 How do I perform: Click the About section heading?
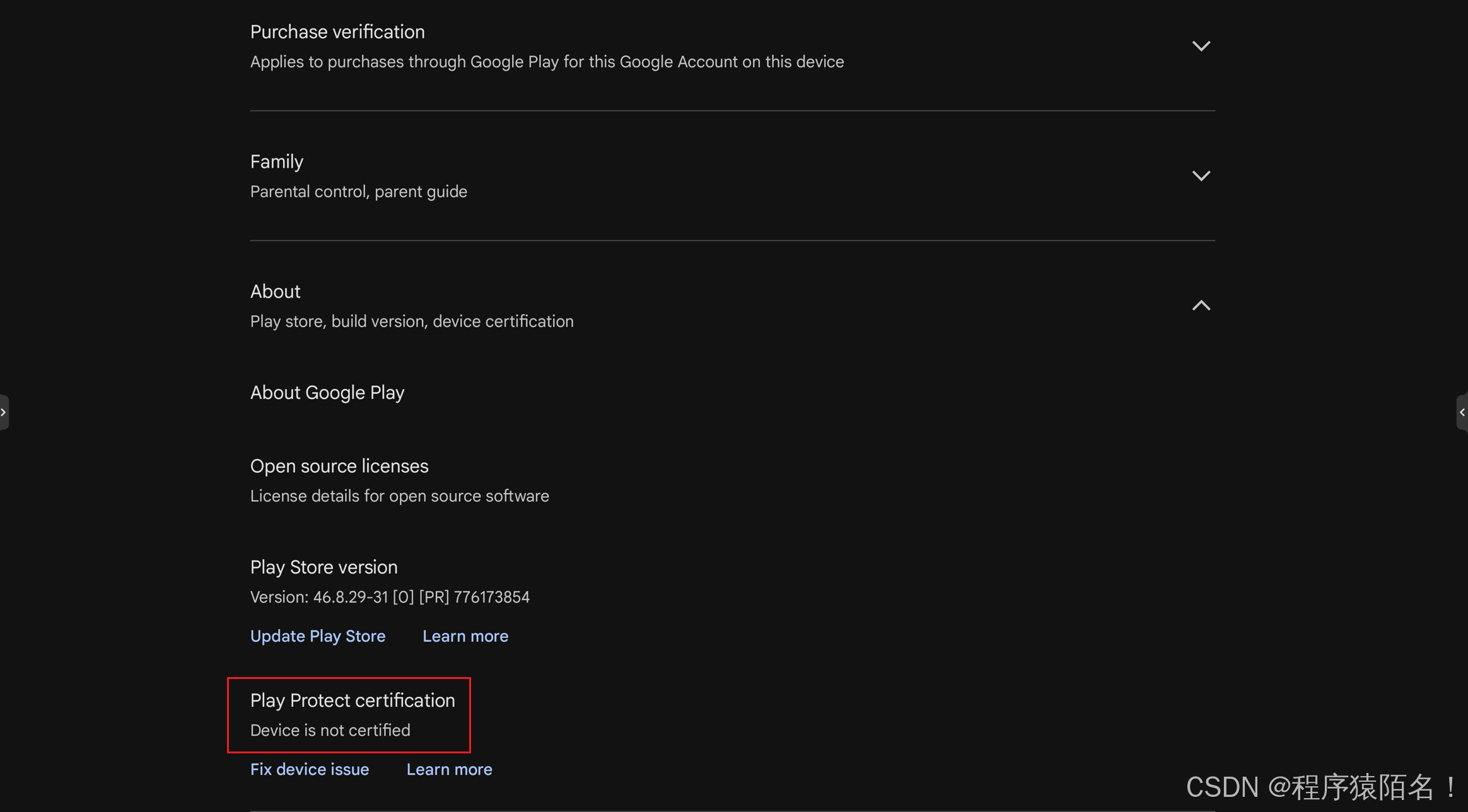(275, 292)
